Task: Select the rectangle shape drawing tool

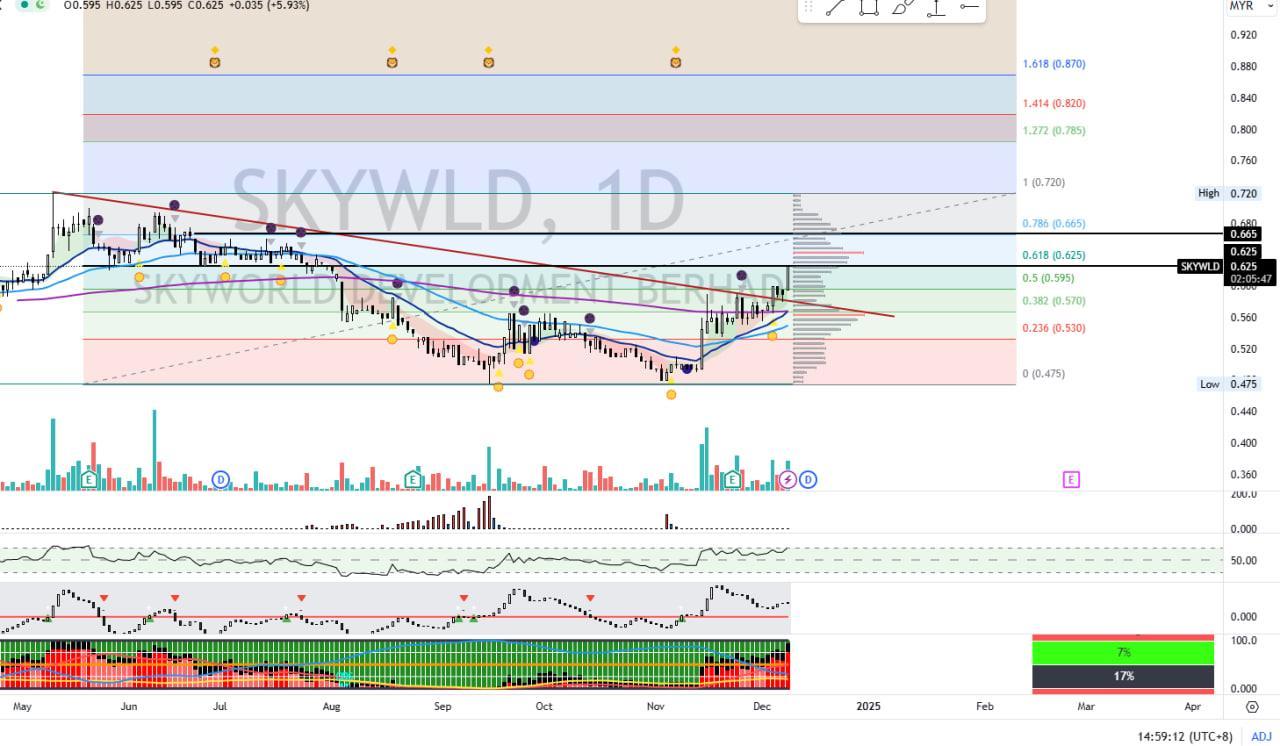Action: tap(868, 8)
